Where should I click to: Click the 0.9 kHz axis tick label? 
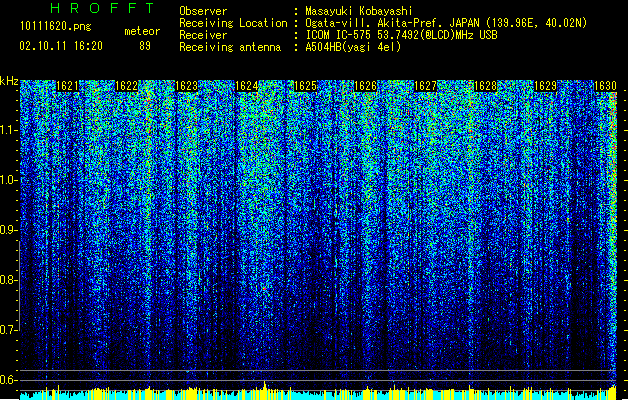point(8,230)
